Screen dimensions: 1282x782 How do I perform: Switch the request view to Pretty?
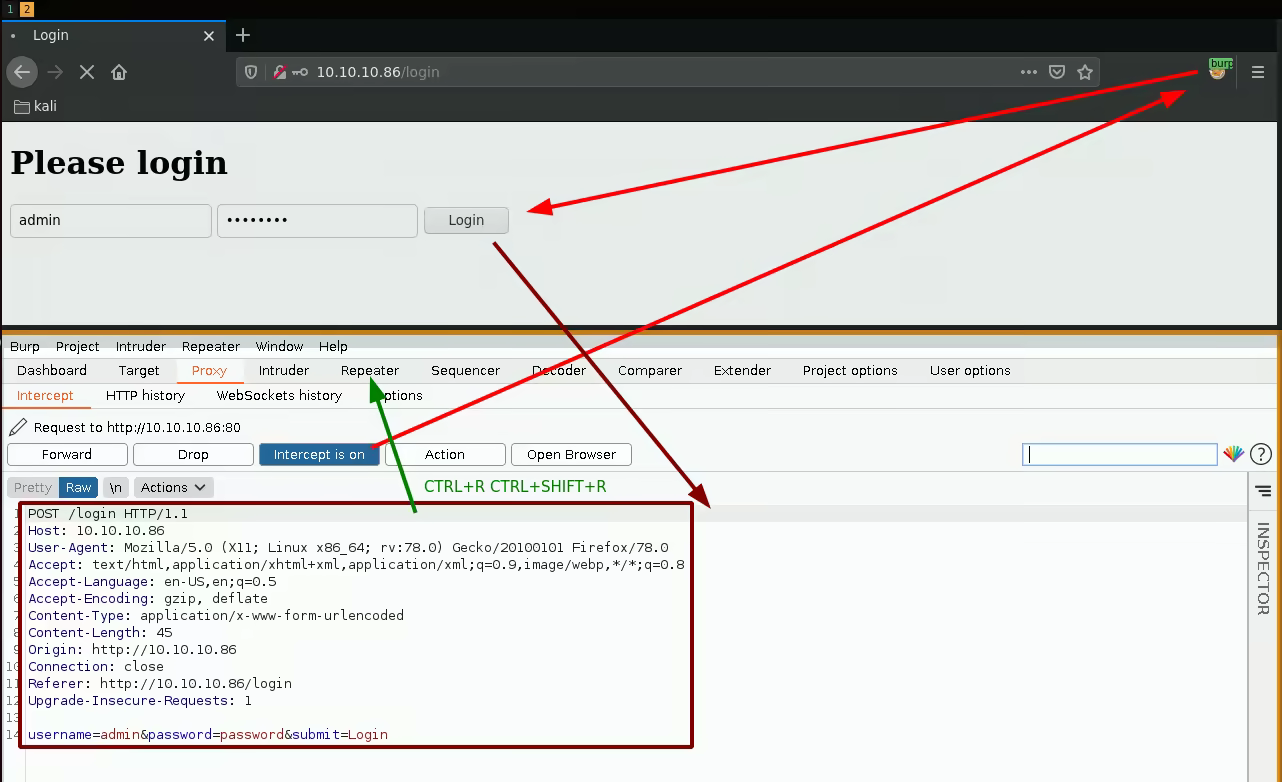click(x=33, y=487)
